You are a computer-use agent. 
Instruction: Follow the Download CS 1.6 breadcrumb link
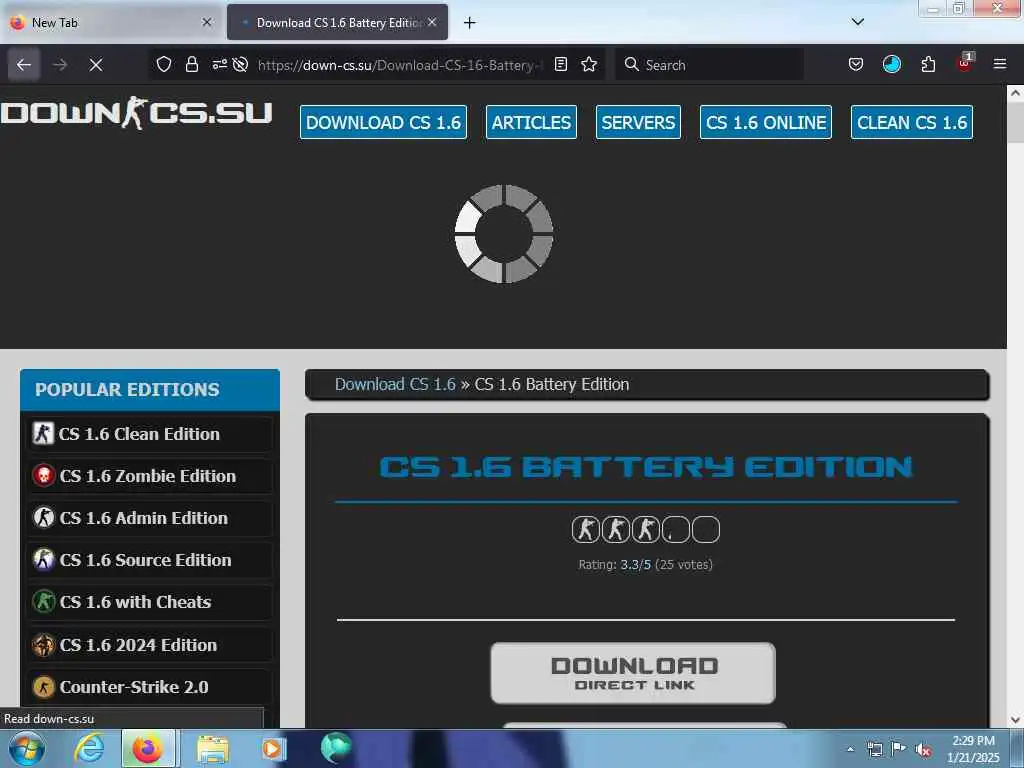pos(395,384)
